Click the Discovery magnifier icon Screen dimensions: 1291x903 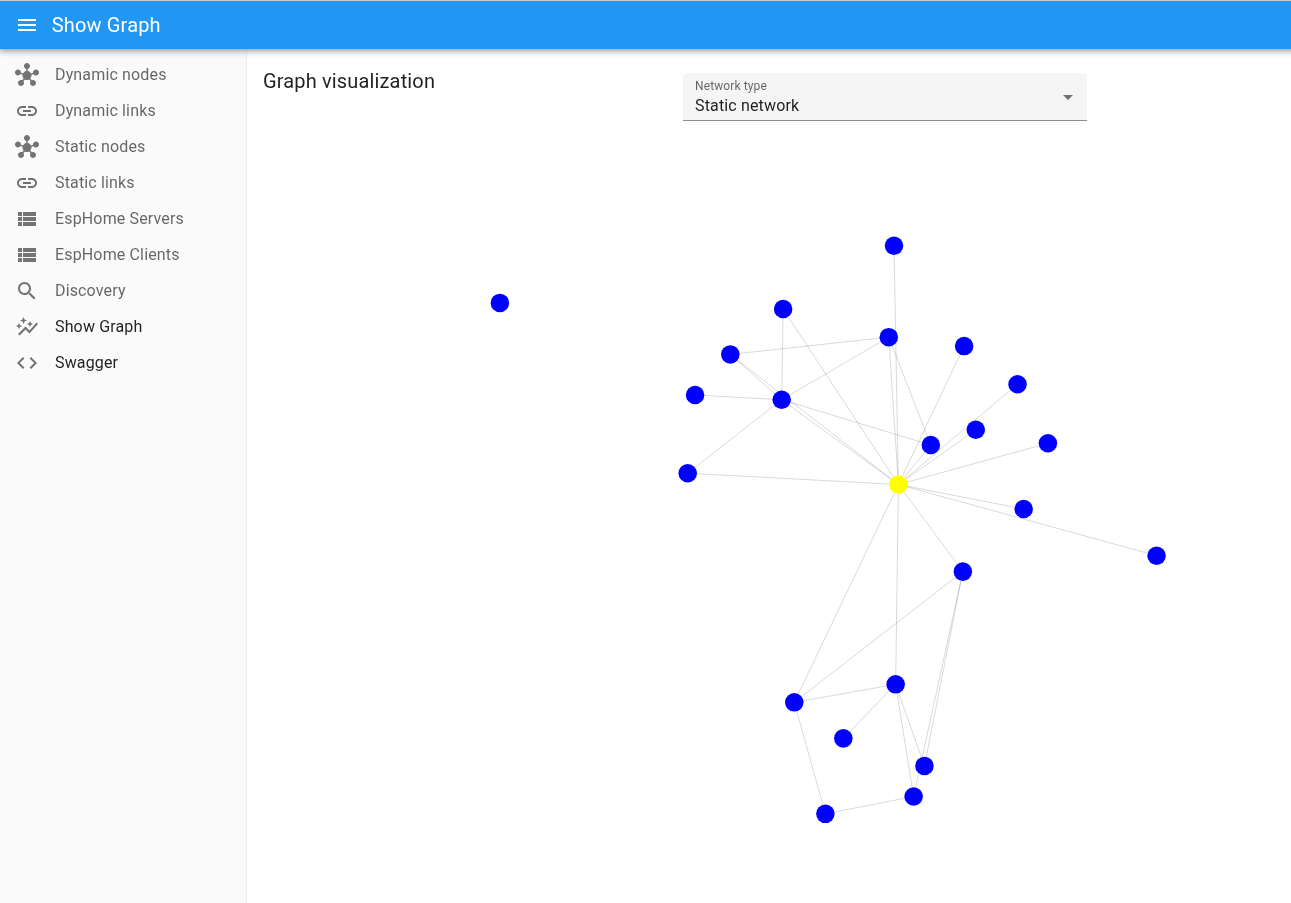pos(27,291)
